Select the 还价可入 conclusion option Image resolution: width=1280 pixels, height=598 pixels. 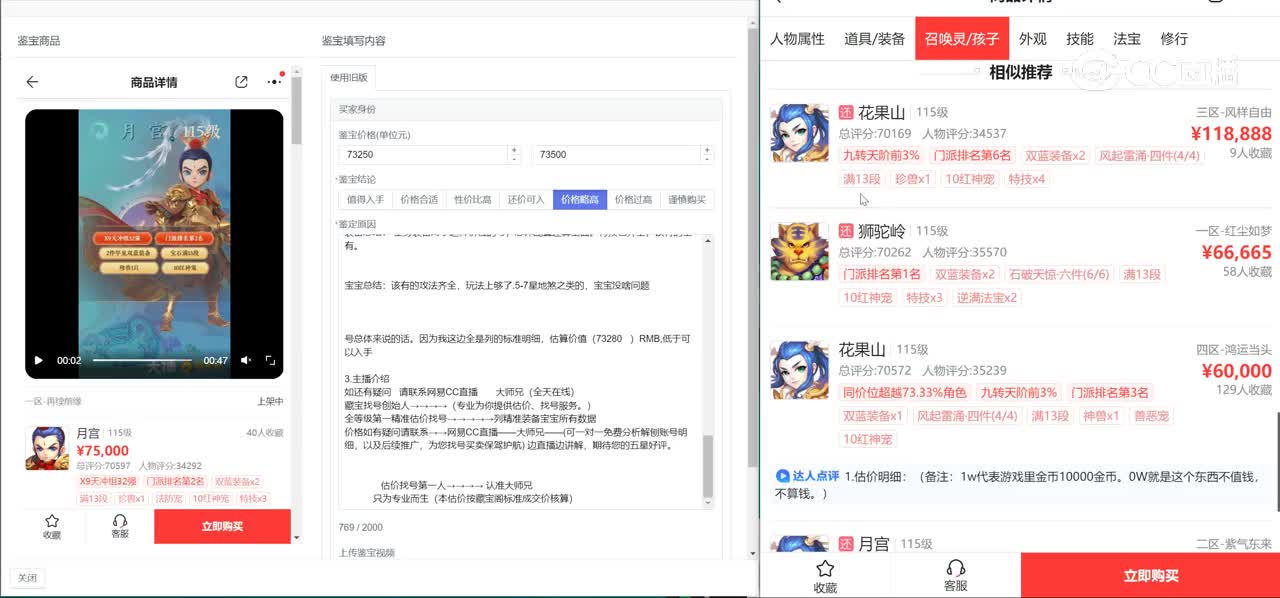pos(526,199)
